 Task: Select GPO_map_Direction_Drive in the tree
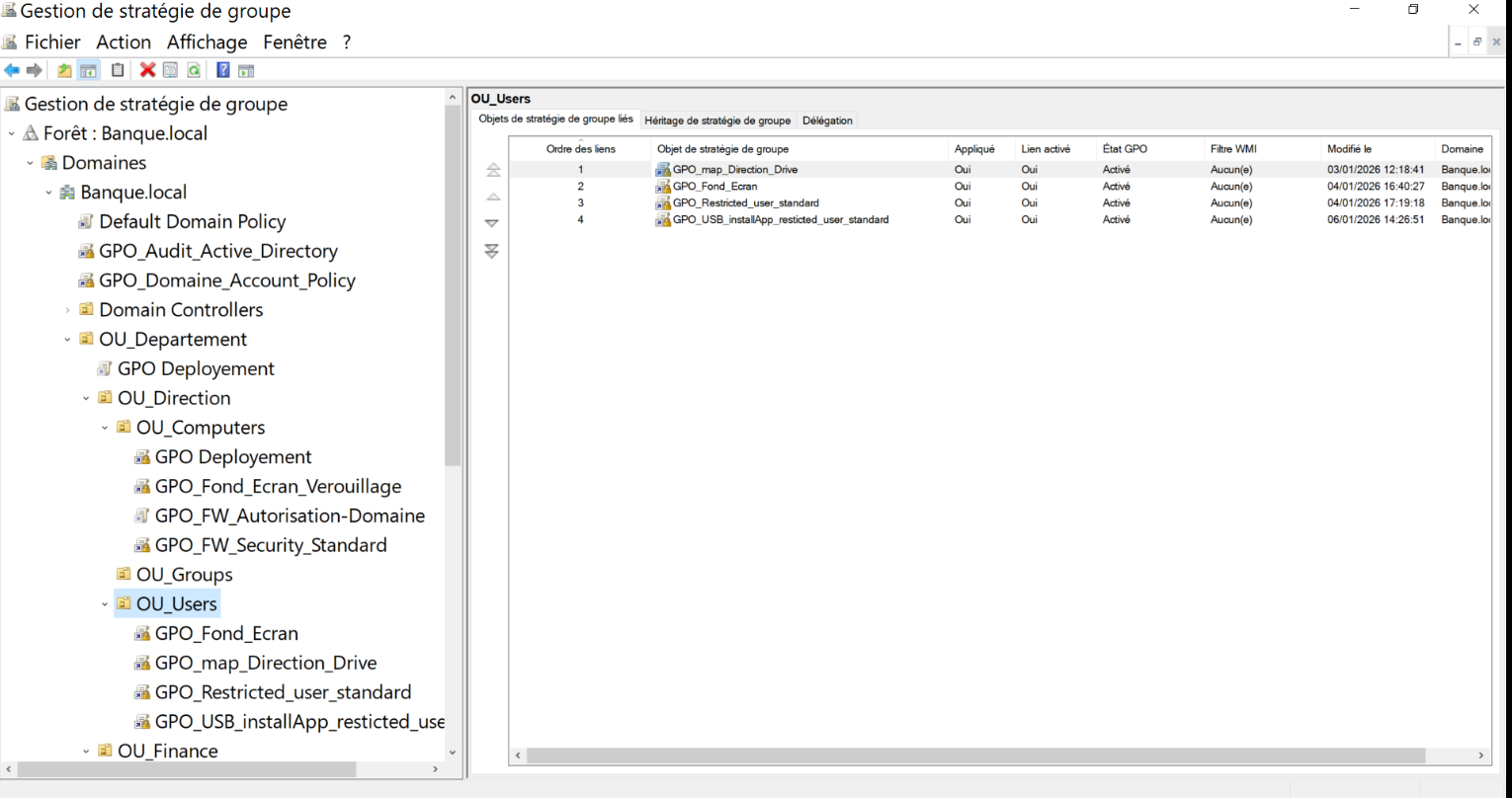(266, 663)
